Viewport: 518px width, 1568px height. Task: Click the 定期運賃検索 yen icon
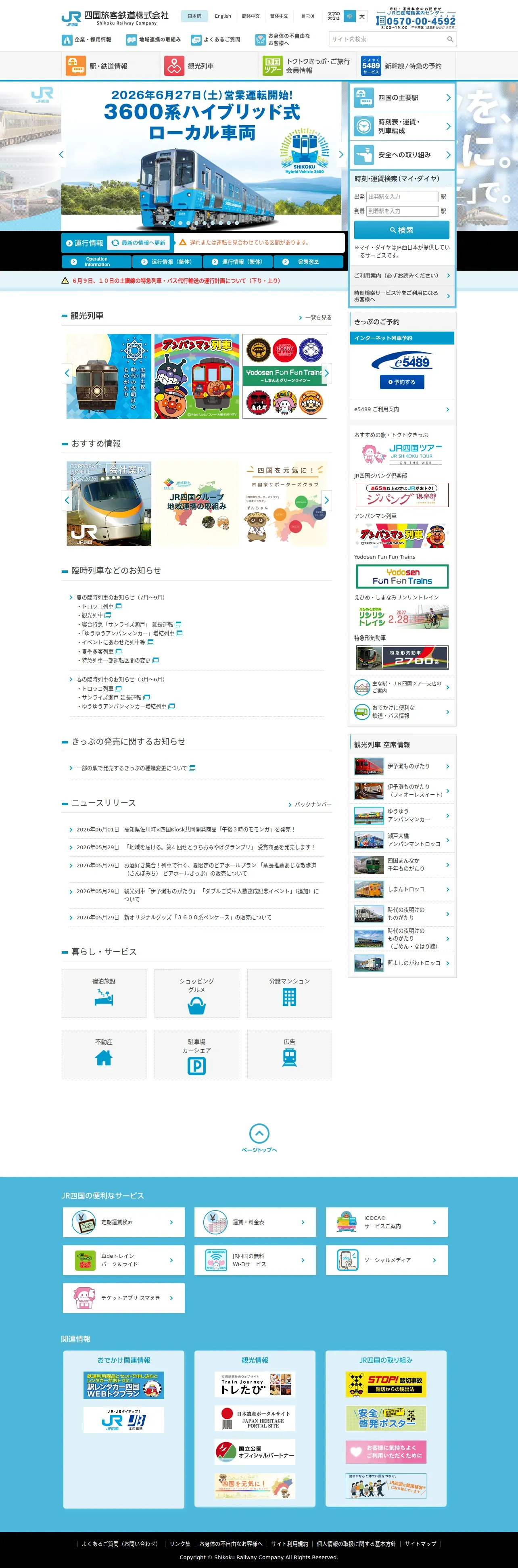pos(84,1221)
